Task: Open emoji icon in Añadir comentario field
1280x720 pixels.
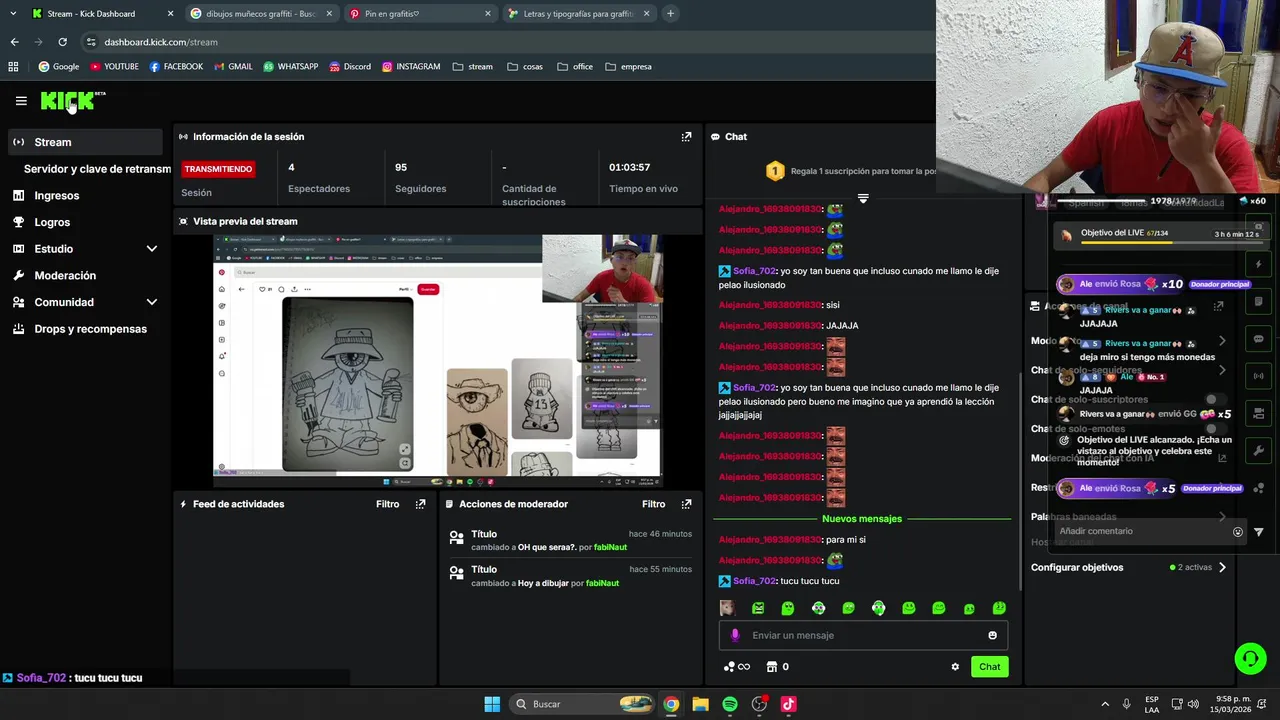Action: coord(1237,532)
